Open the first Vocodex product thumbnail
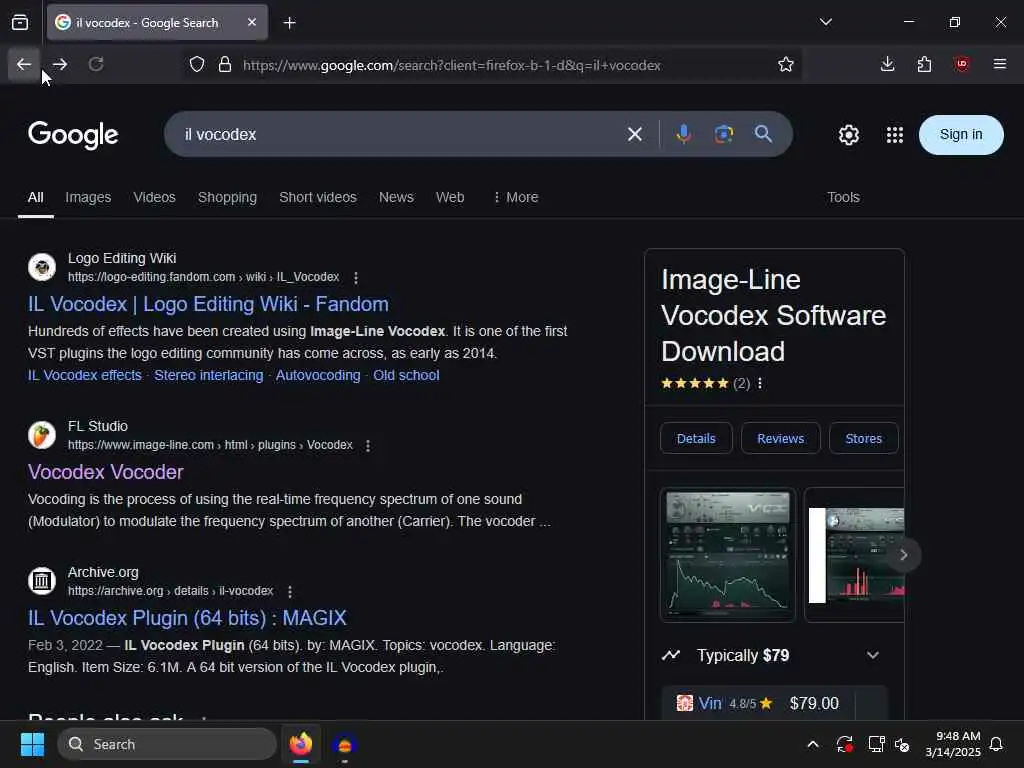 click(728, 554)
